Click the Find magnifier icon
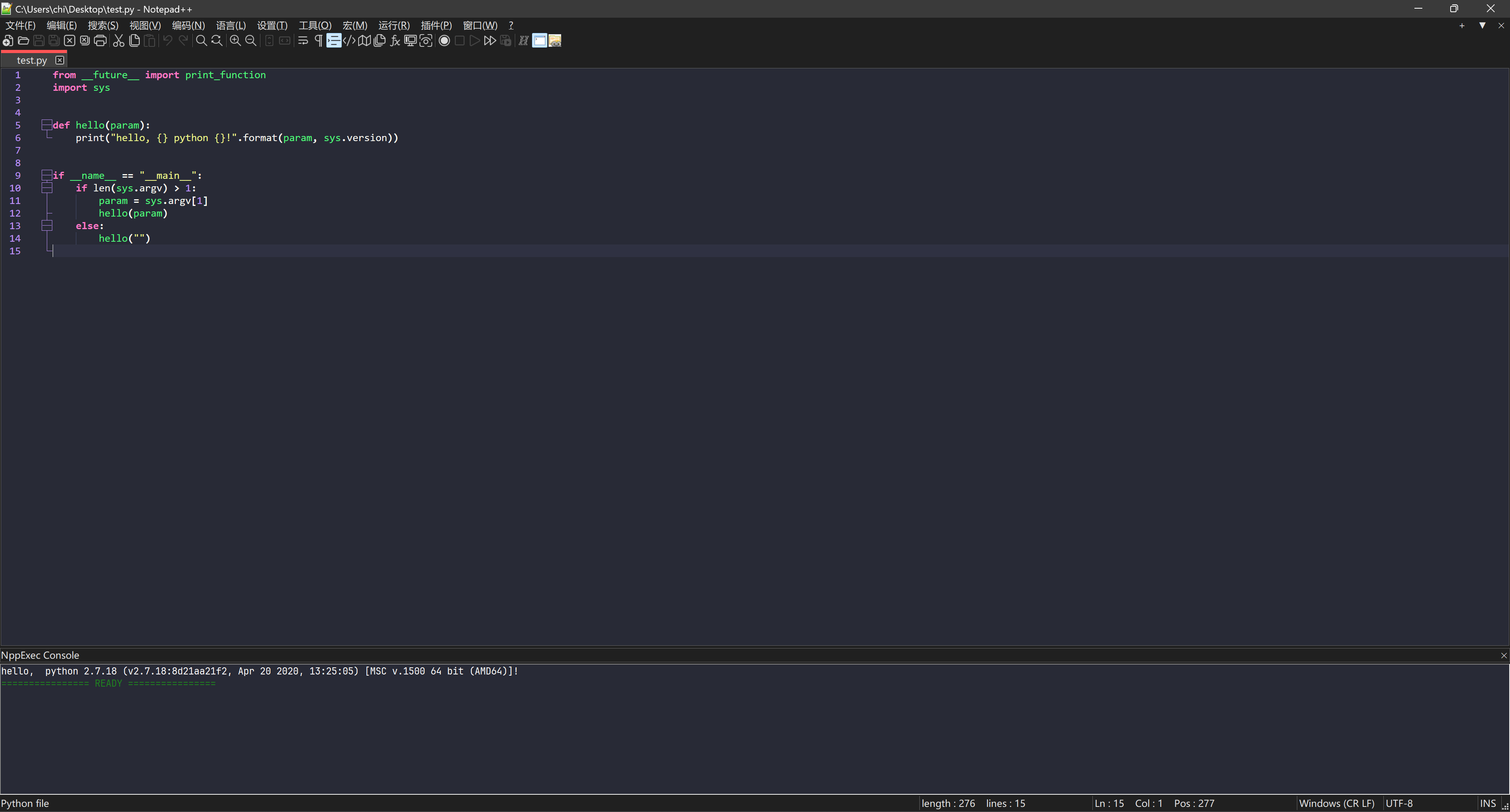Screen dimensions: 1510x812 point(201,40)
